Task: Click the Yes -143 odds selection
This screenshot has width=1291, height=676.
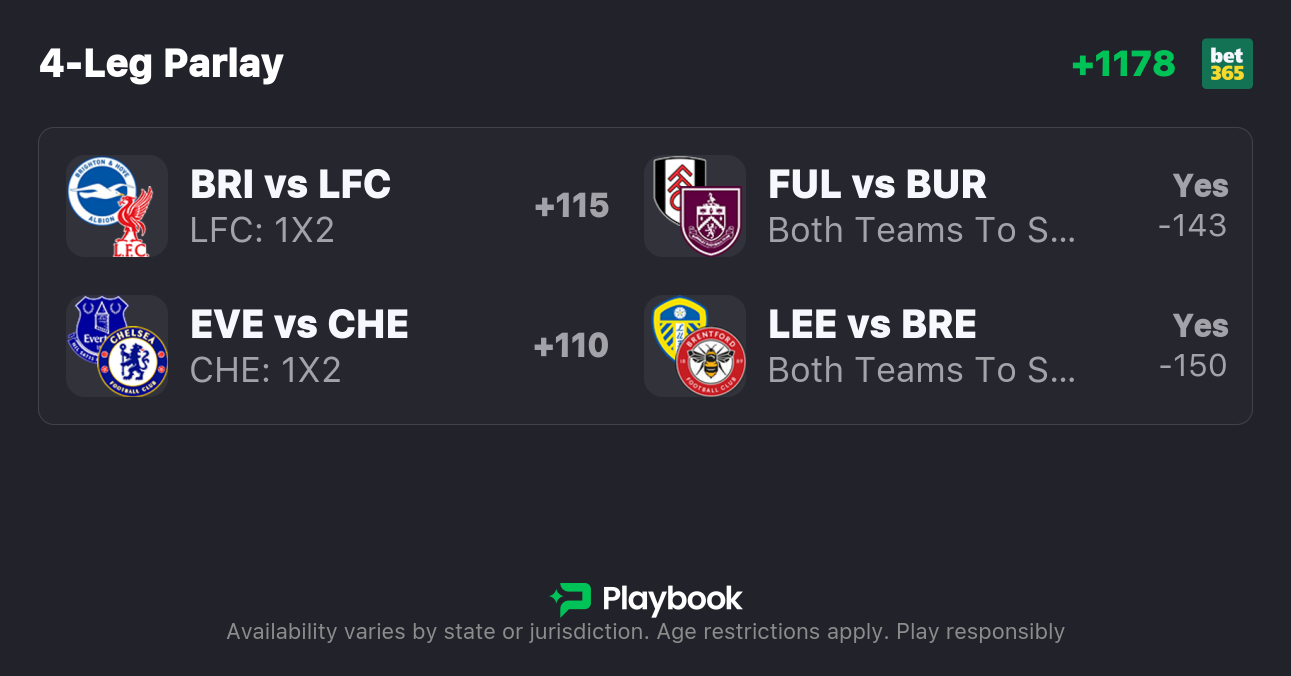Action: (x=1194, y=206)
